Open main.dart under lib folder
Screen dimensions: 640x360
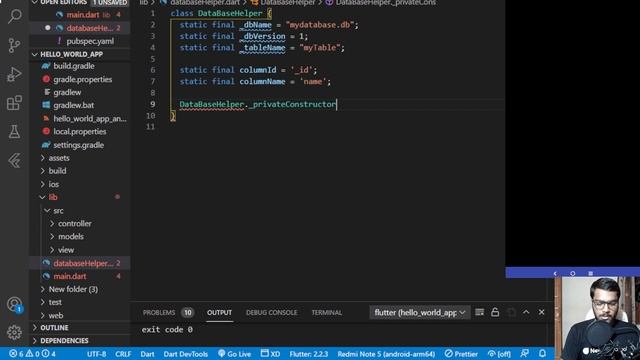pos(70,276)
